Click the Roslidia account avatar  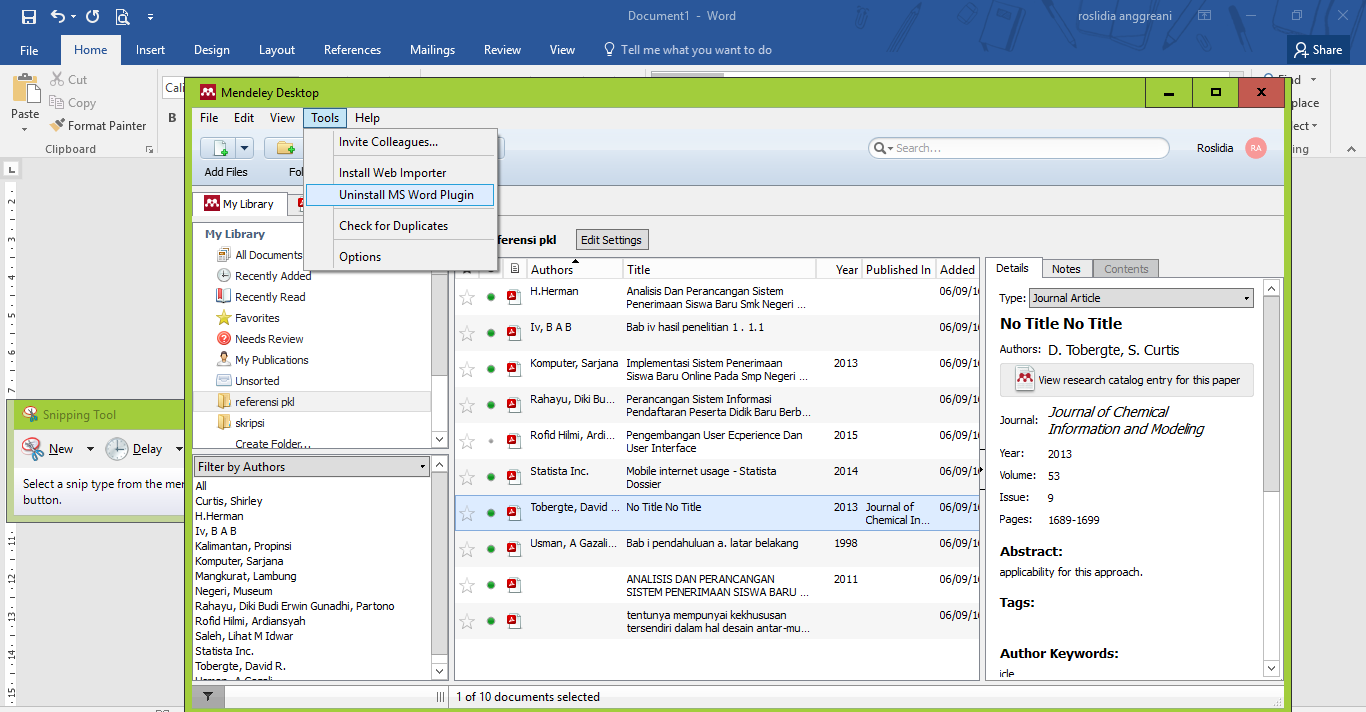point(1256,148)
